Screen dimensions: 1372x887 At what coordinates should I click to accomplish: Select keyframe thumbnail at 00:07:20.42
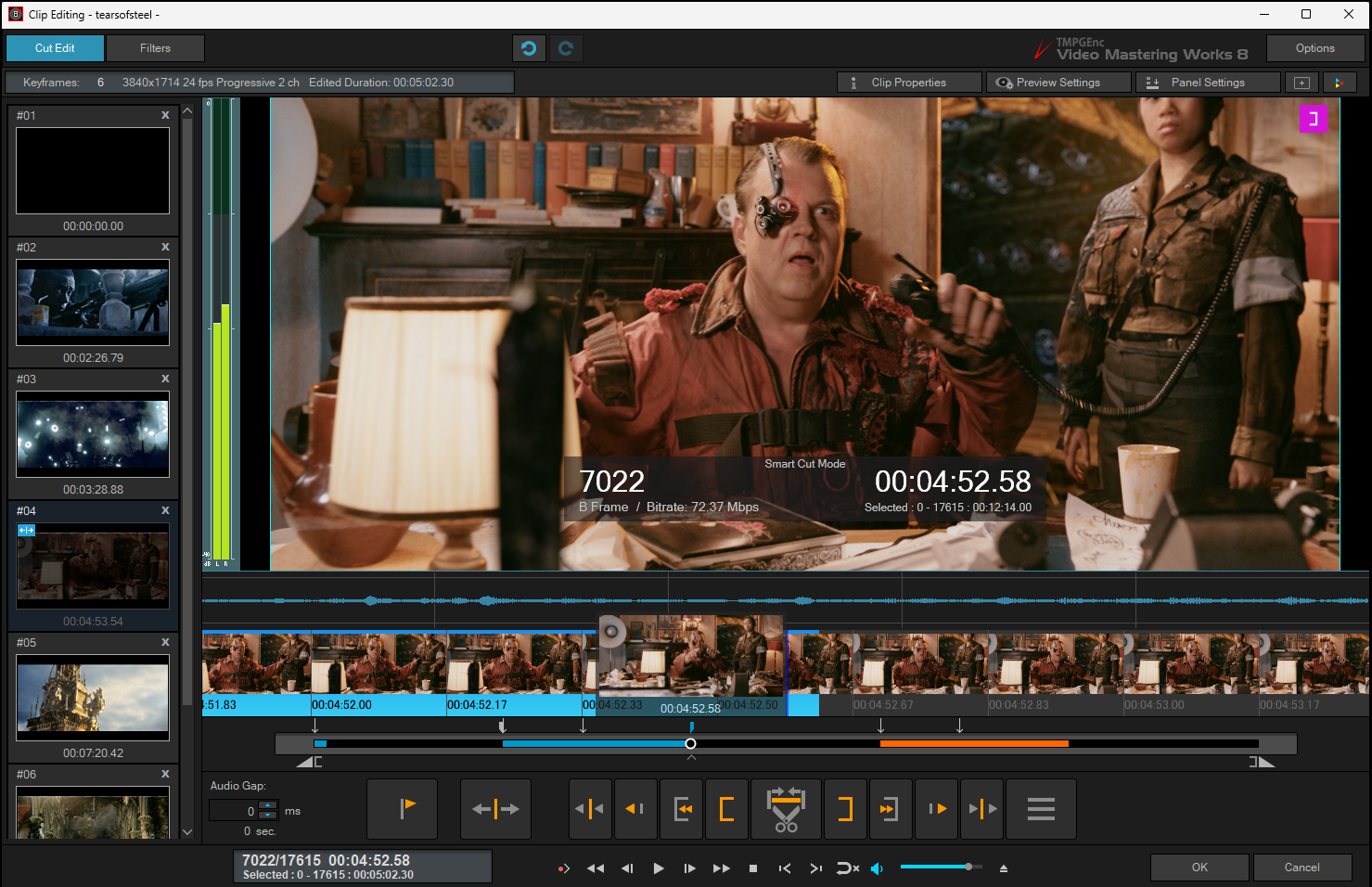tap(93, 698)
